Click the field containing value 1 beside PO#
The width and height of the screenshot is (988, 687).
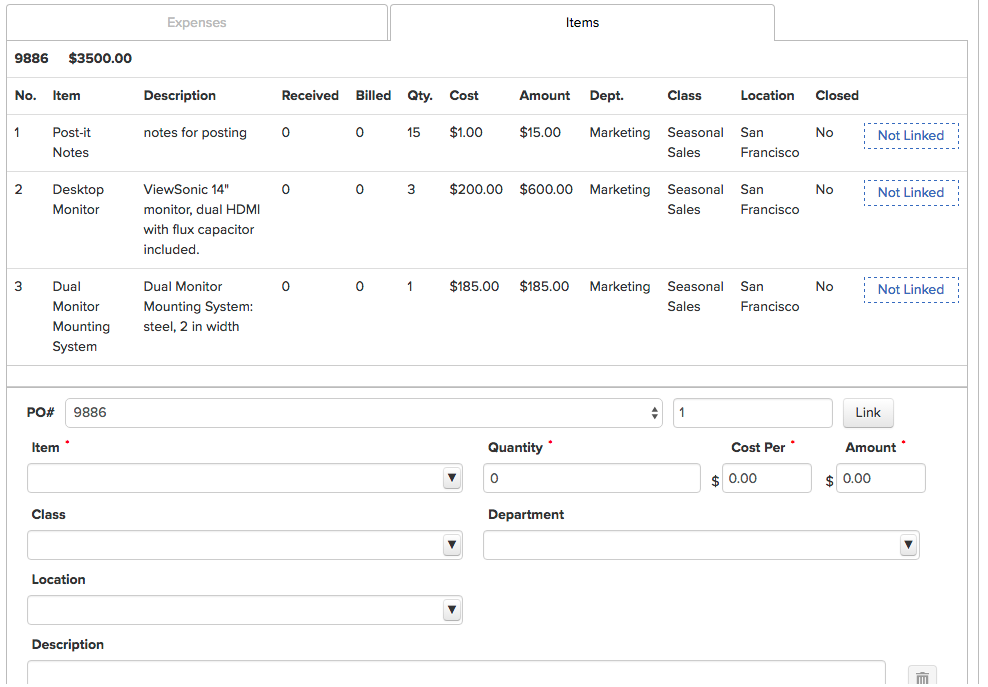(x=752, y=412)
